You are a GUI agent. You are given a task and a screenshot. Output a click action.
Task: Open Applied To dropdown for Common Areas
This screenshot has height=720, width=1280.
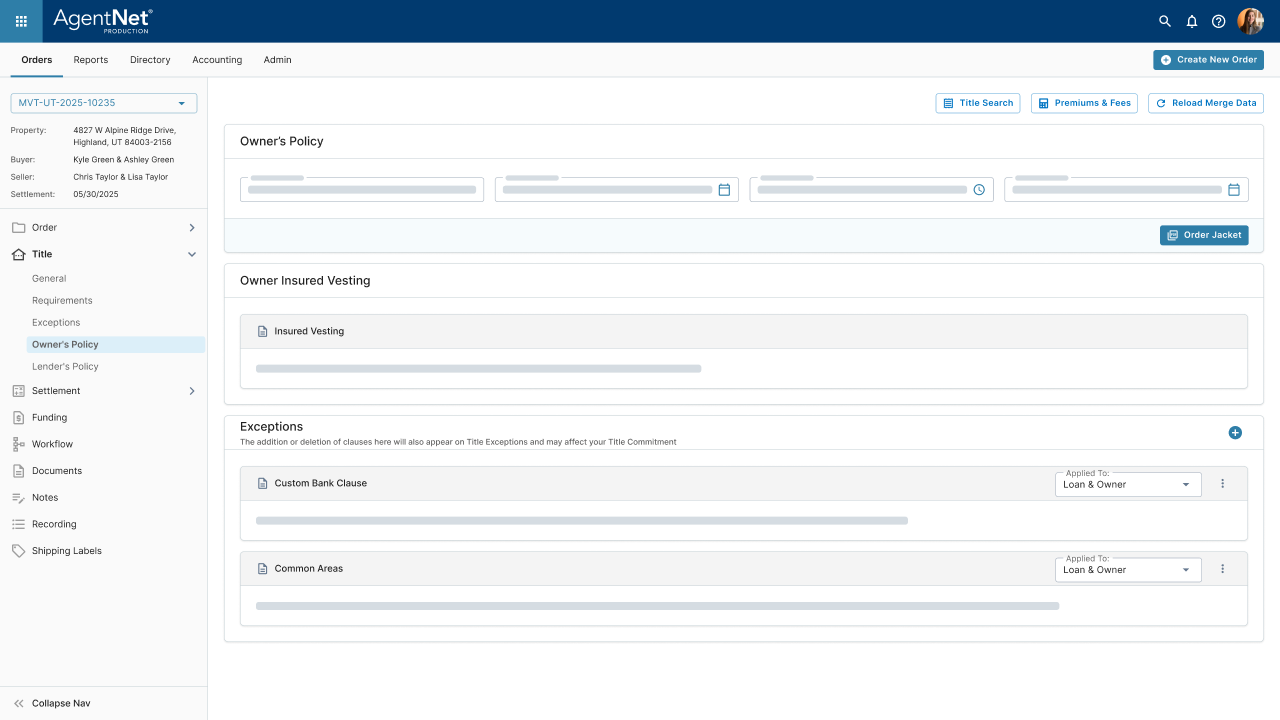coord(1128,570)
